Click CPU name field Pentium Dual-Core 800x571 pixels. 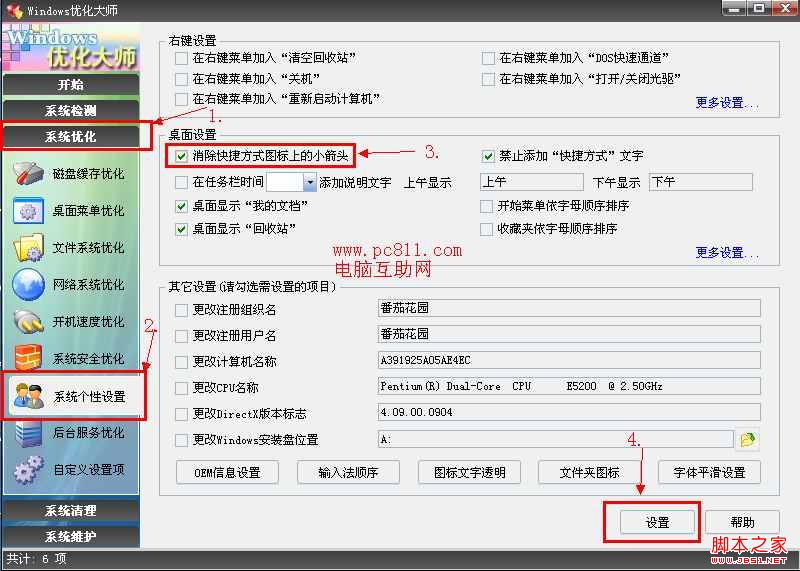click(569, 386)
